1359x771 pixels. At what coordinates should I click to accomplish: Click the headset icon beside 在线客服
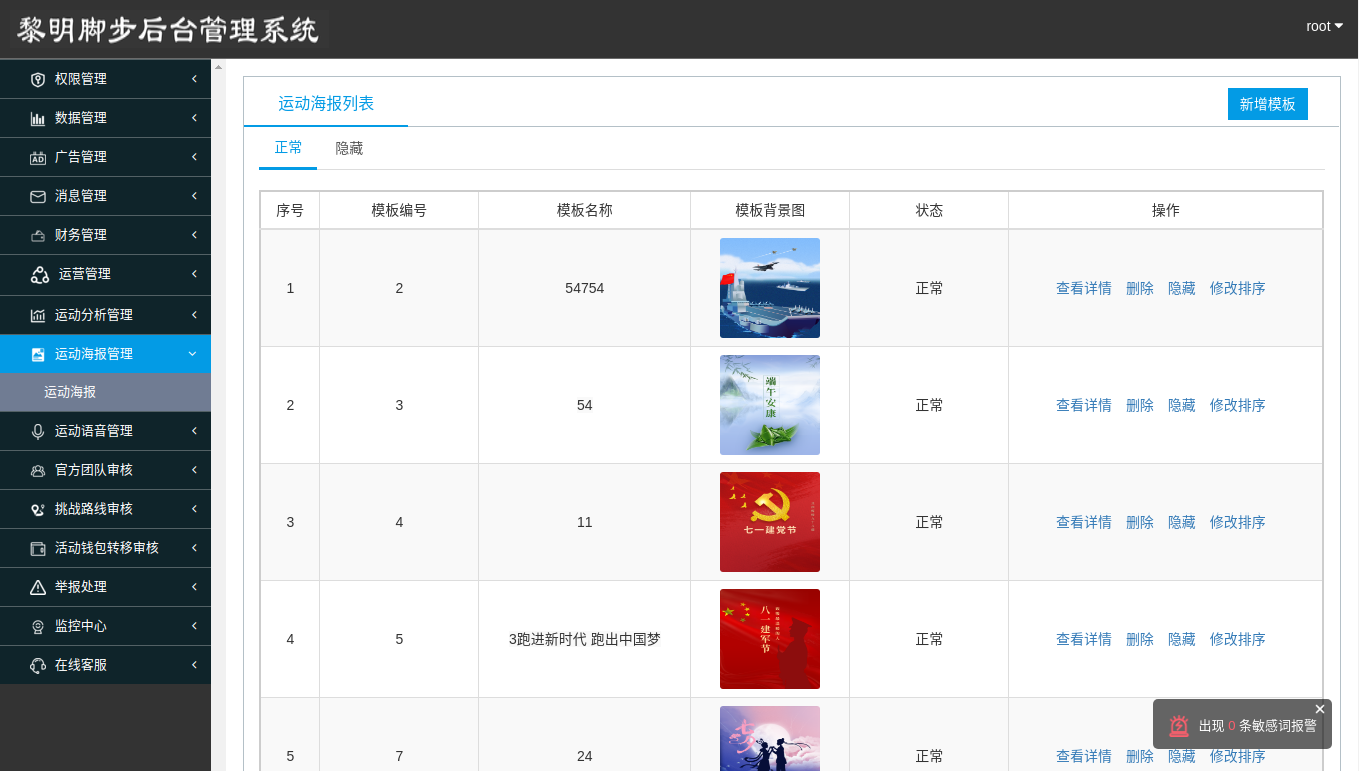(x=38, y=665)
